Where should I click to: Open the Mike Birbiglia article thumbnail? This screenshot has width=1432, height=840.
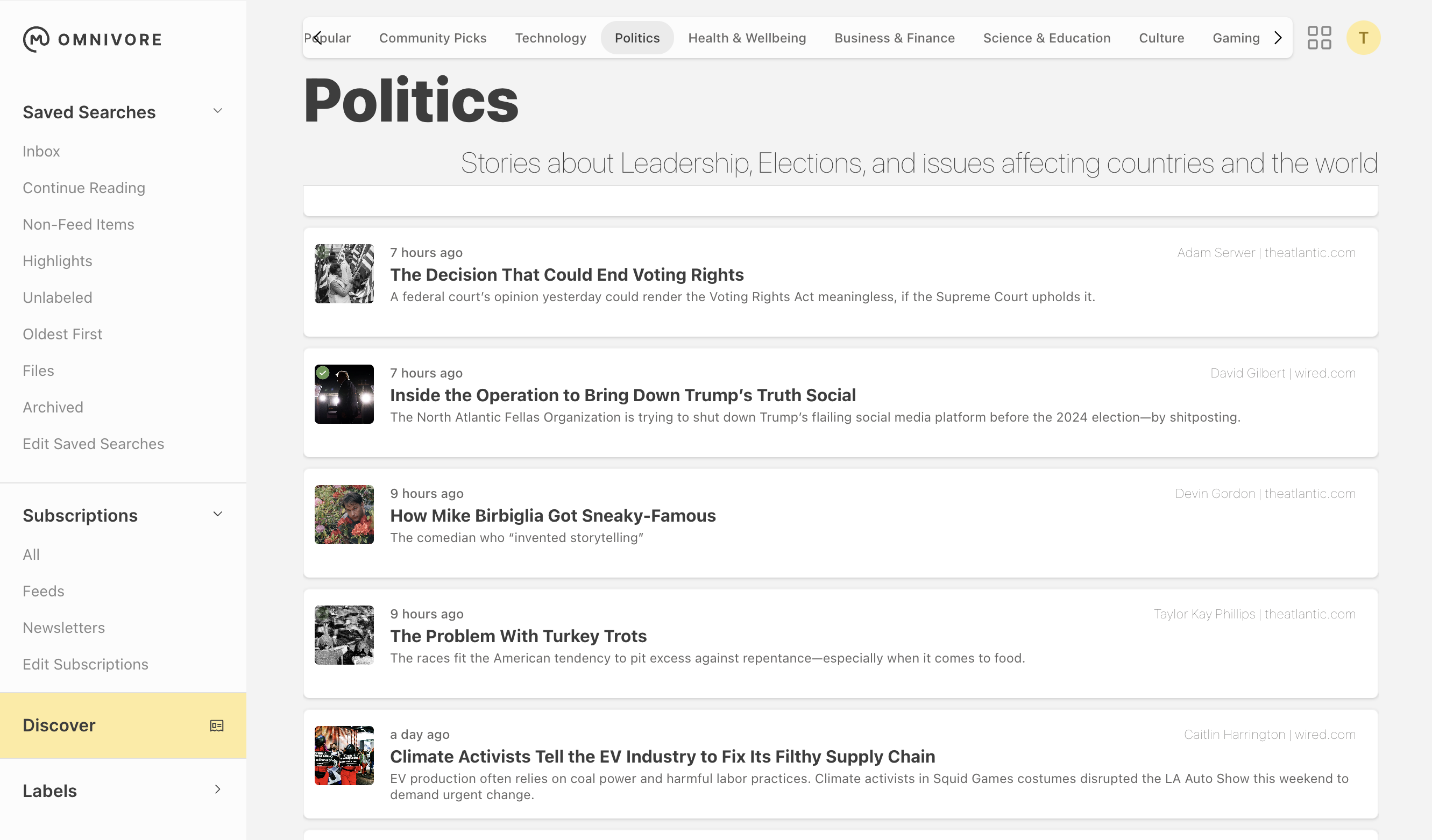344,515
